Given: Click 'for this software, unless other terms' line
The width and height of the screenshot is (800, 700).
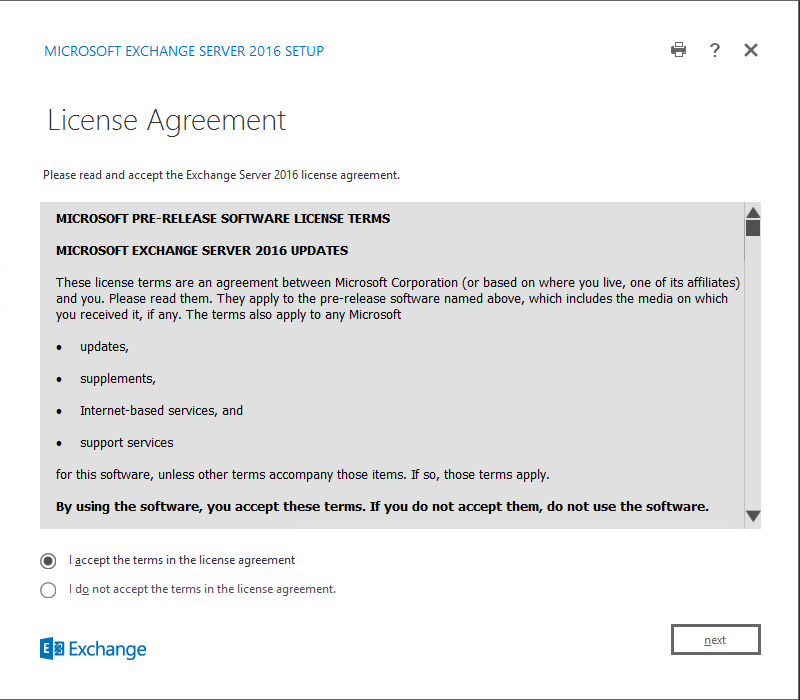Looking at the screenshot, I should (x=303, y=475).
